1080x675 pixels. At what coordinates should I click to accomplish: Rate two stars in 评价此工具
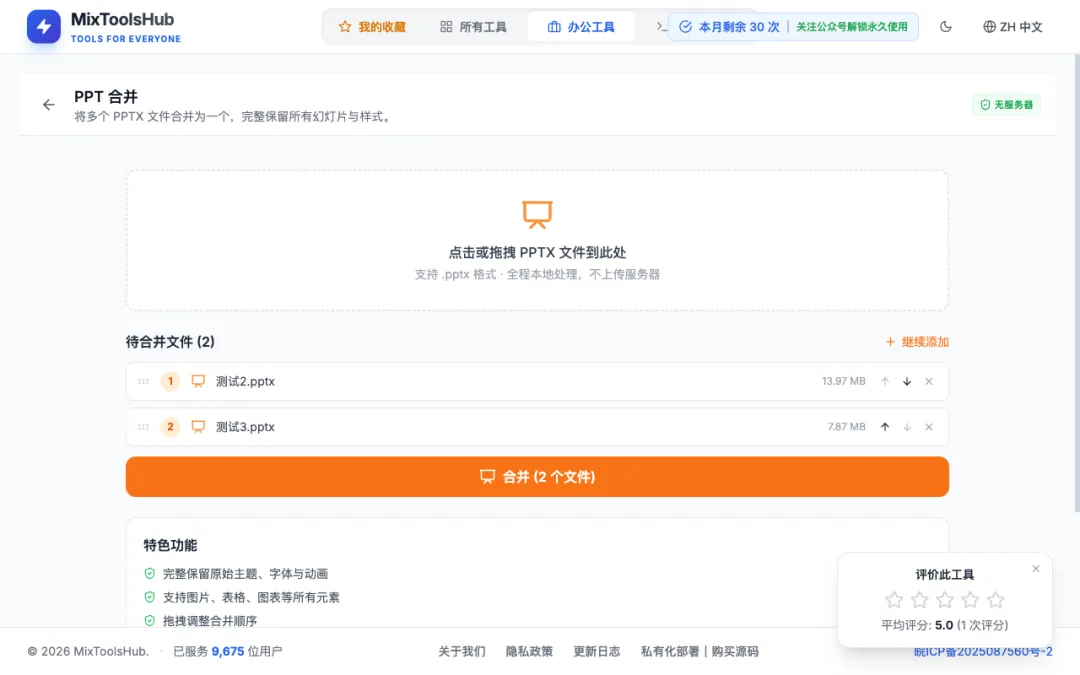tap(920, 600)
